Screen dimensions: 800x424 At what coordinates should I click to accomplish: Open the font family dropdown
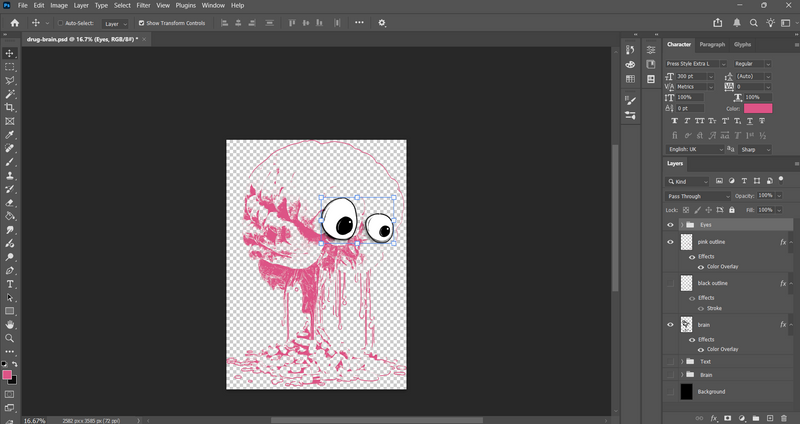pos(696,64)
